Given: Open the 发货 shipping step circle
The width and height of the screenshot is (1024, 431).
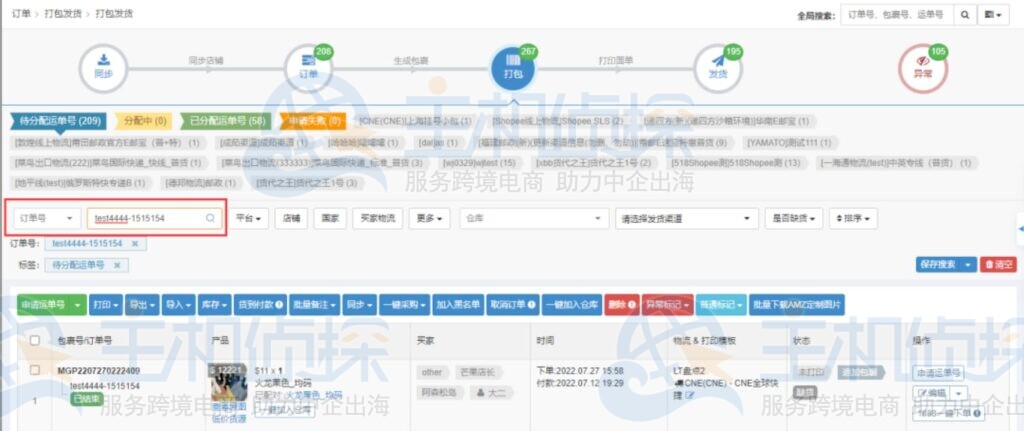Looking at the screenshot, I should [x=718, y=69].
